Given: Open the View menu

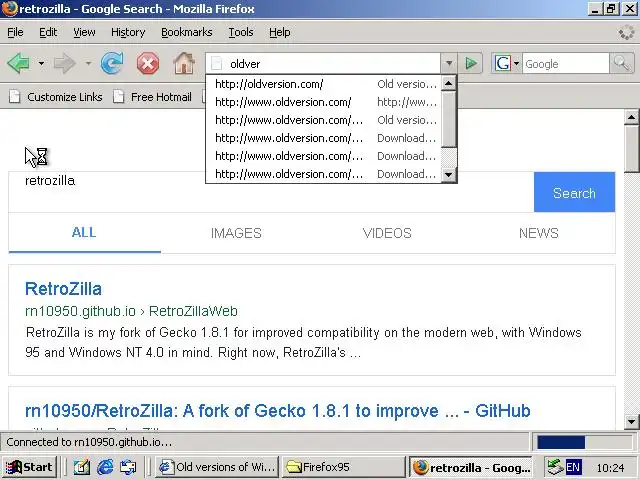Looking at the screenshot, I should pyautogui.click(x=84, y=32).
